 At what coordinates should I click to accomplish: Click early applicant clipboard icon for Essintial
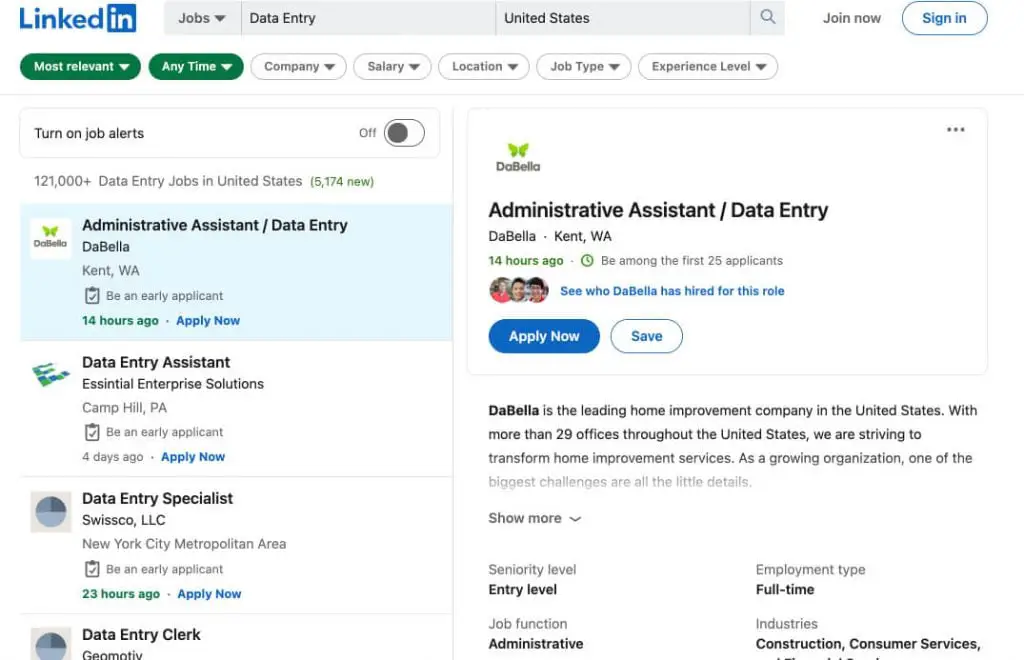pyautogui.click(x=92, y=432)
